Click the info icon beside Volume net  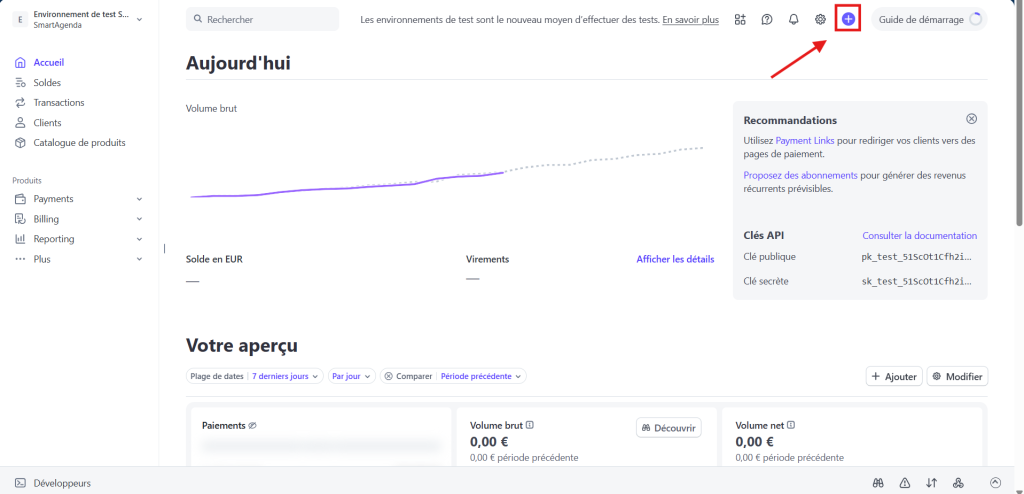coord(792,425)
